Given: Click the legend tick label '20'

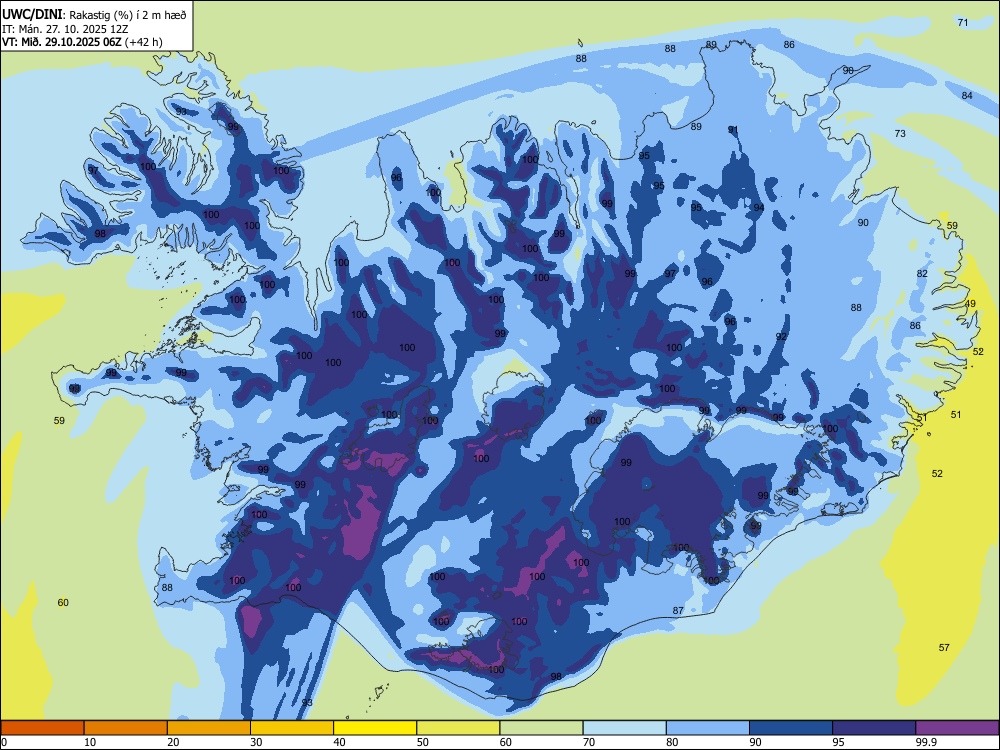Looking at the screenshot, I should 173,742.
